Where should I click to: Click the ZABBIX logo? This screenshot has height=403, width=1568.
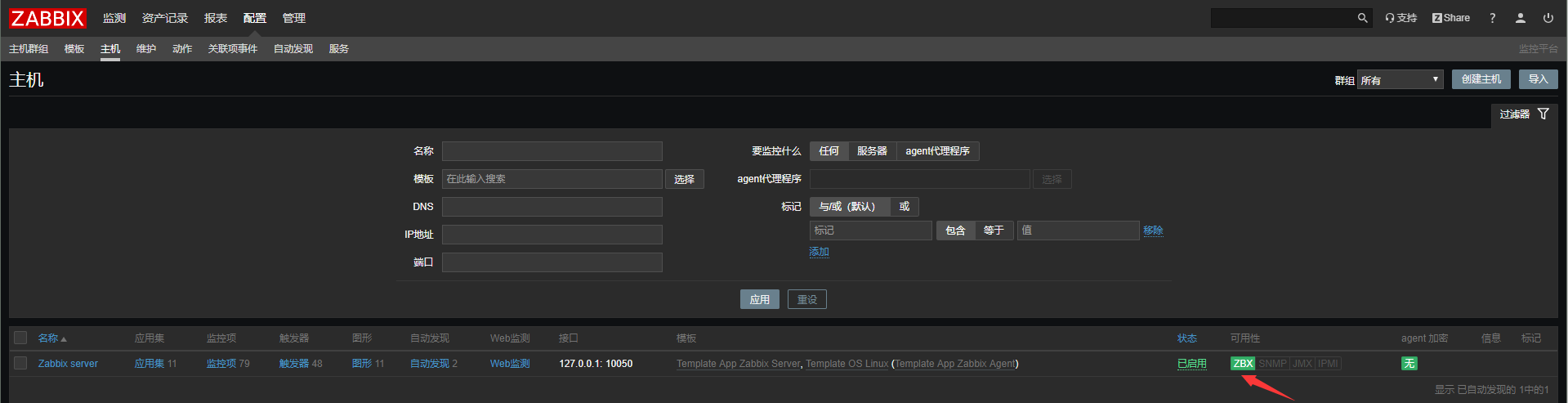pyautogui.click(x=47, y=18)
